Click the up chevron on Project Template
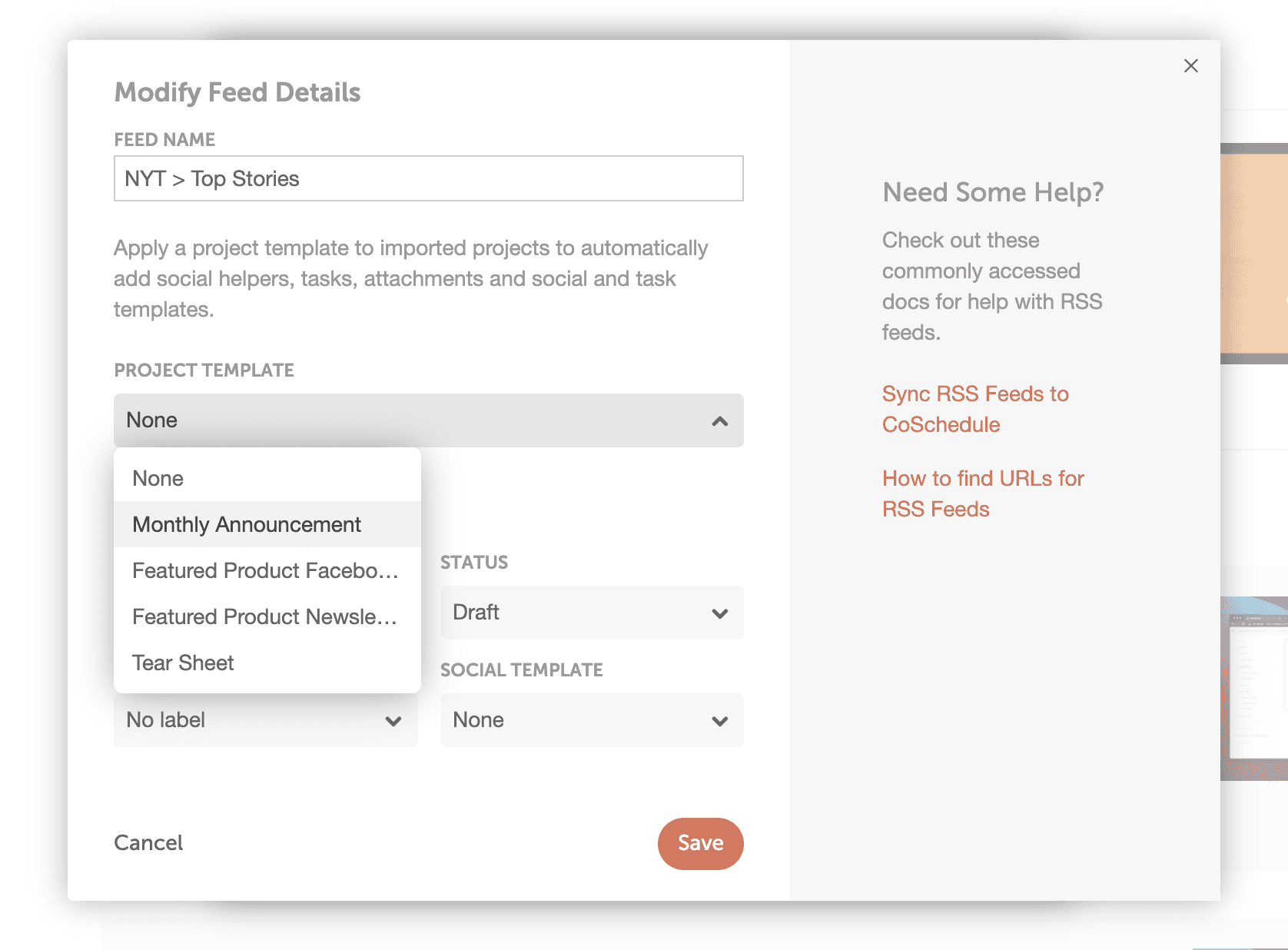The width and height of the screenshot is (1288, 950). (x=719, y=421)
